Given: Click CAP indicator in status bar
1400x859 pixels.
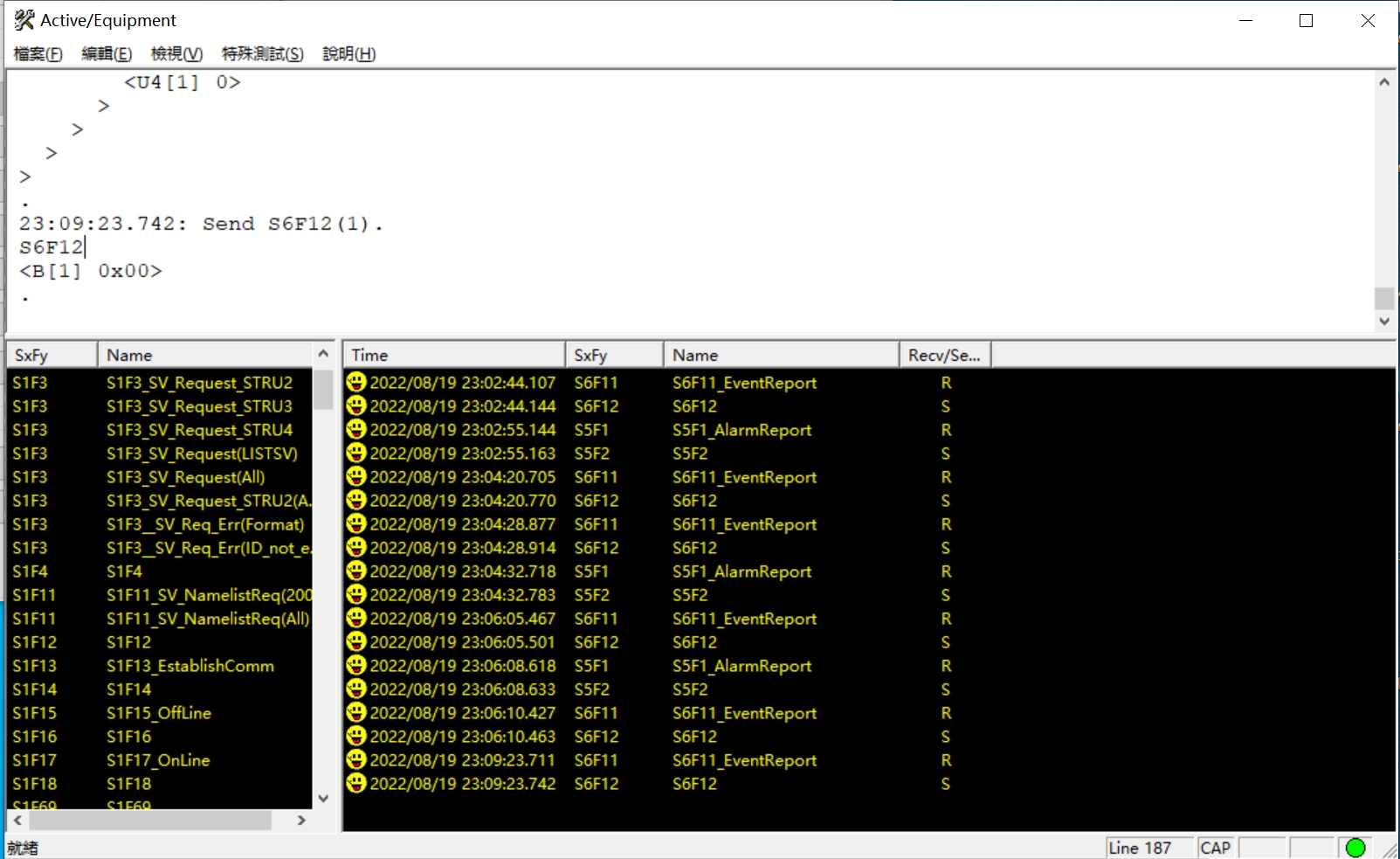Looking at the screenshot, I should click(1215, 848).
